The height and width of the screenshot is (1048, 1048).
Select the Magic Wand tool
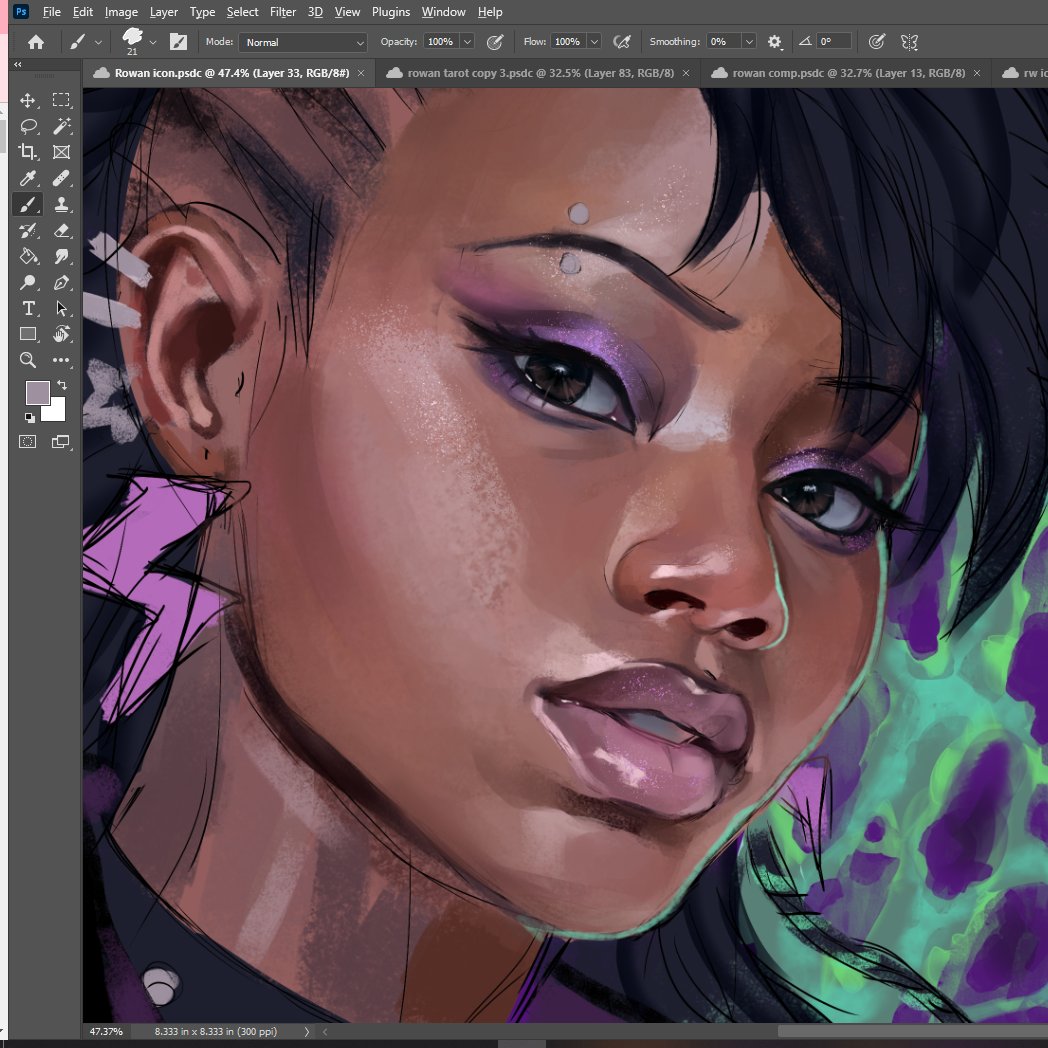coord(61,126)
